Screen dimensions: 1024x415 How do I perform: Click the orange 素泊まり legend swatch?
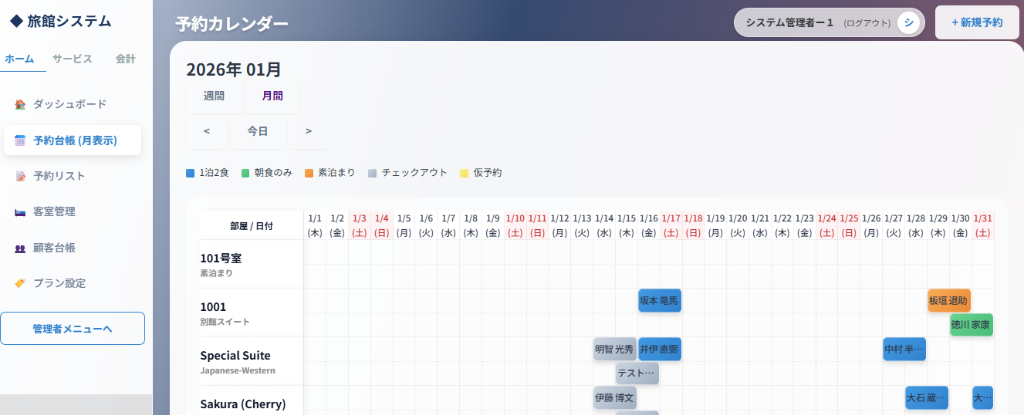pyautogui.click(x=309, y=173)
